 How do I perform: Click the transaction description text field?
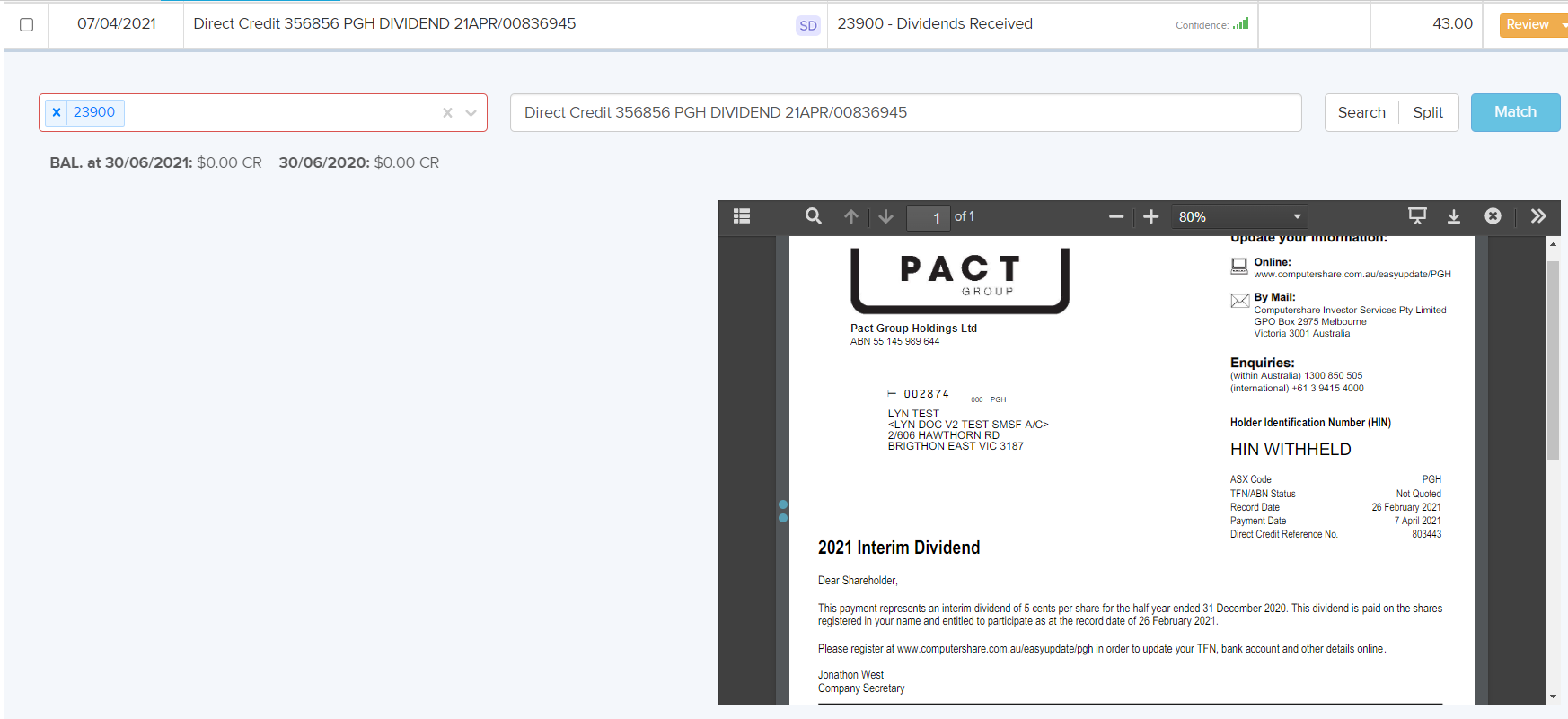[x=905, y=112]
